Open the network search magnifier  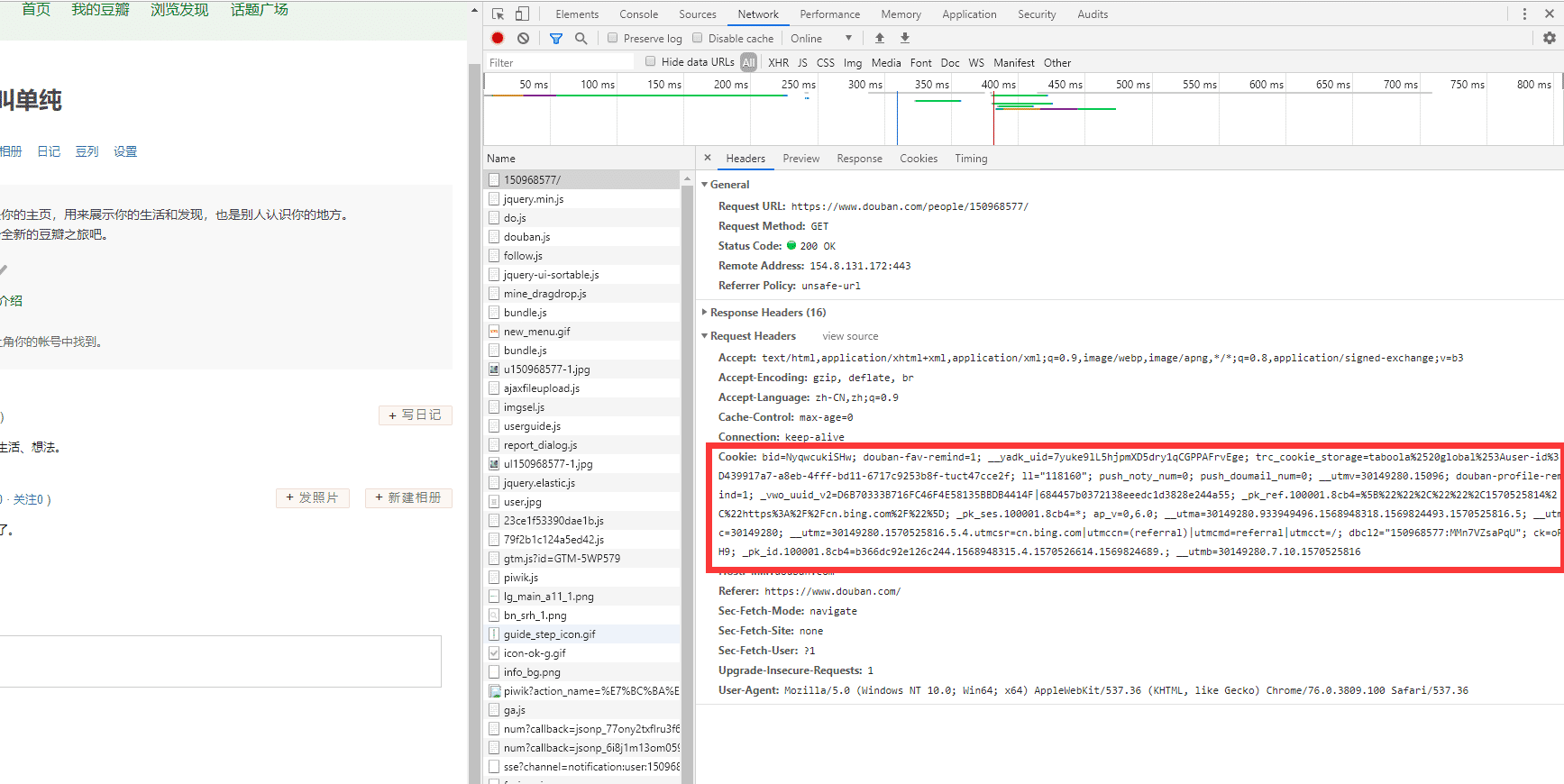tap(581, 38)
